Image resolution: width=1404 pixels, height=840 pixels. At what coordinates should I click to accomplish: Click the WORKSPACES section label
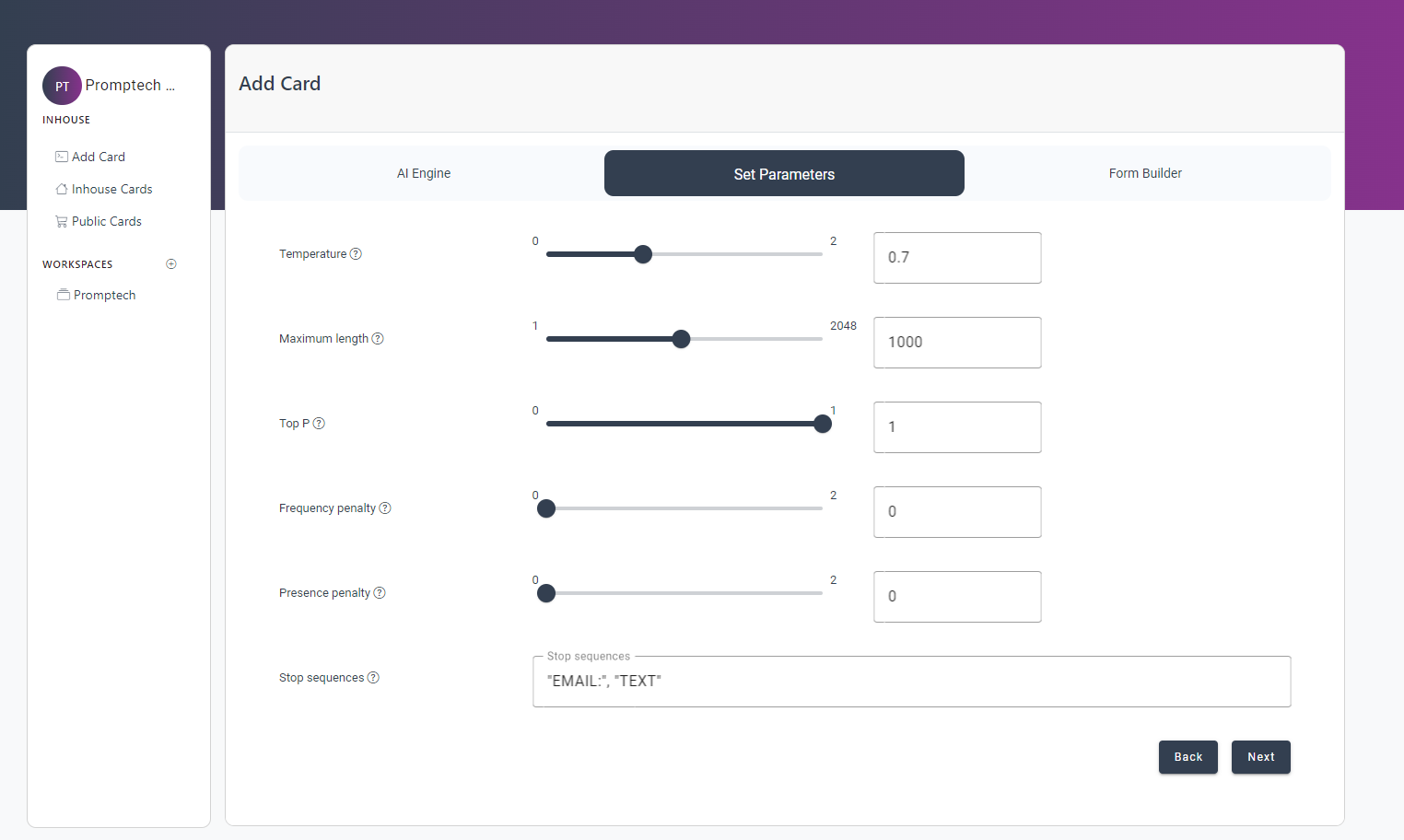click(x=77, y=264)
